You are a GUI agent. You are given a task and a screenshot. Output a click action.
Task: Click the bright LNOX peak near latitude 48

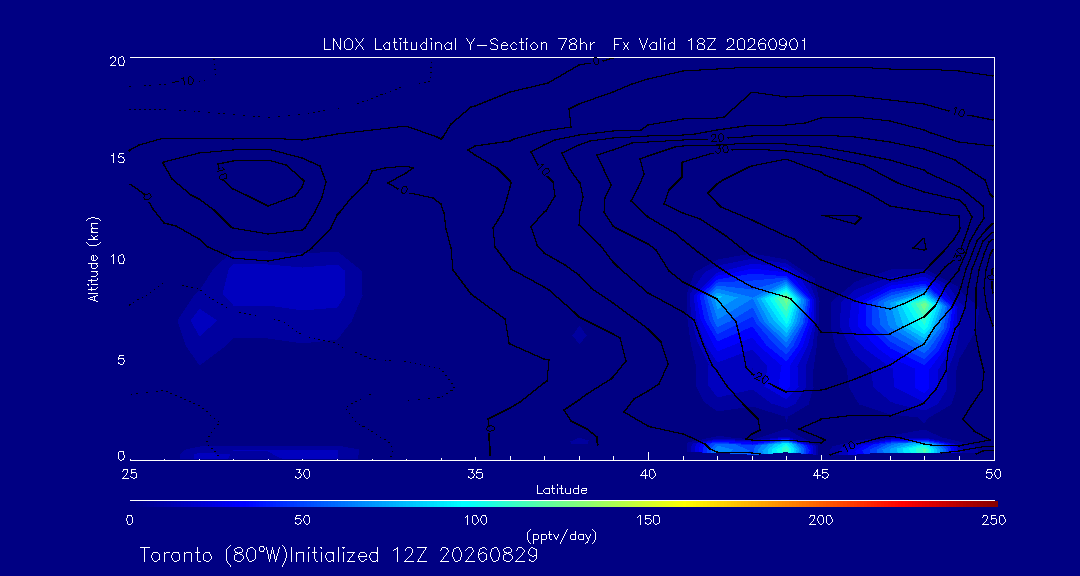[x=924, y=307]
